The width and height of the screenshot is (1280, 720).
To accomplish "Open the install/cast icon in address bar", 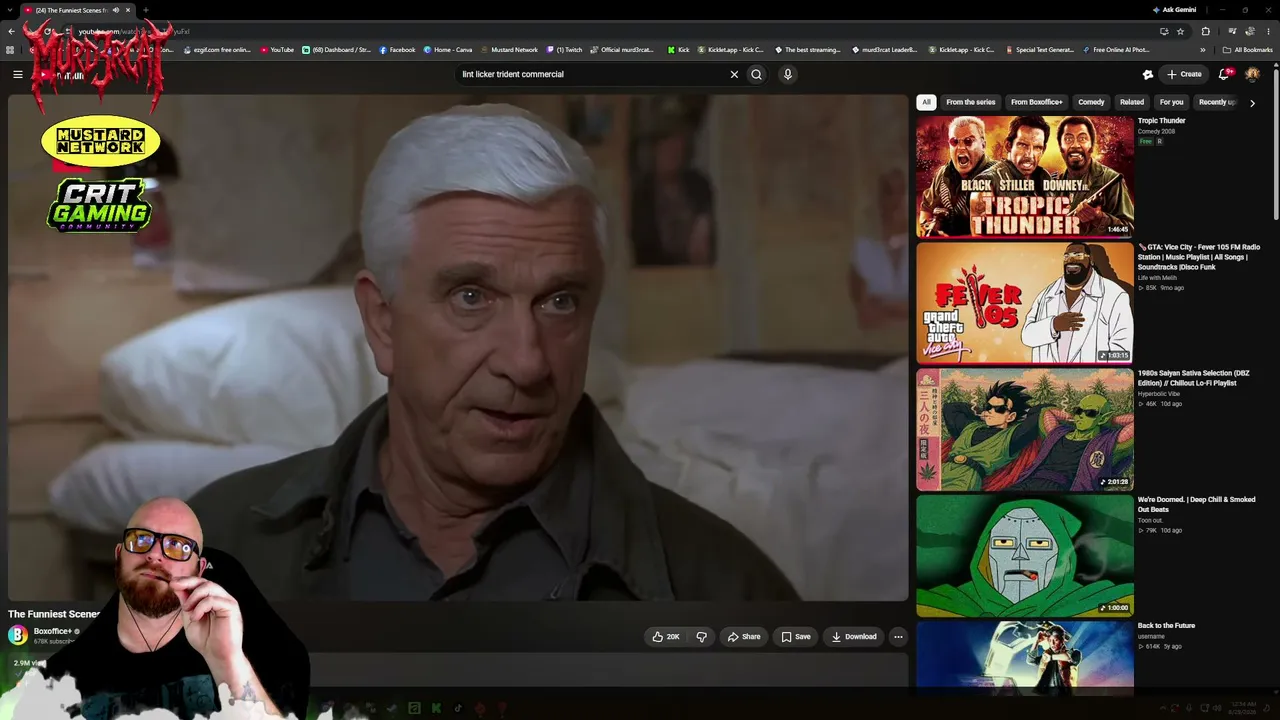I will click(x=1164, y=31).
